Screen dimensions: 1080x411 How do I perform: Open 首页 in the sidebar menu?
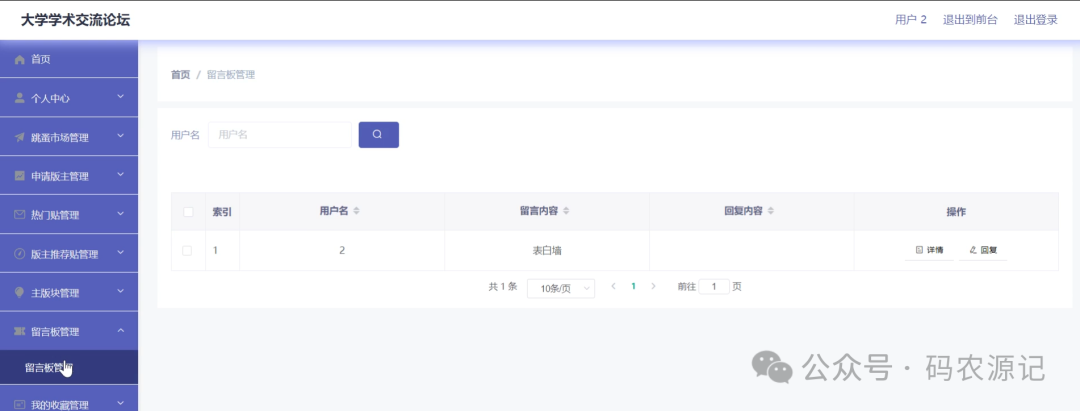pos(69,59)
